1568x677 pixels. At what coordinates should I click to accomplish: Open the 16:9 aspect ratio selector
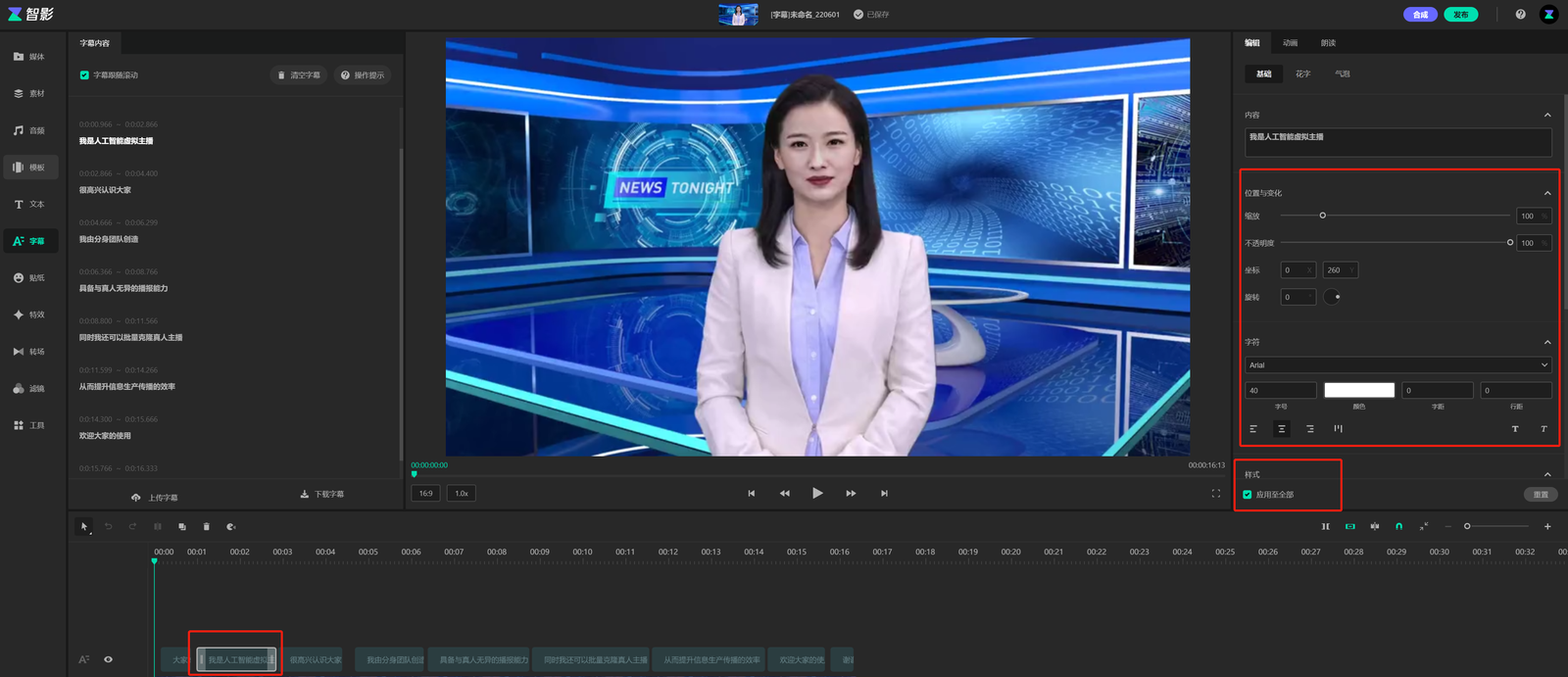point(425,494)
